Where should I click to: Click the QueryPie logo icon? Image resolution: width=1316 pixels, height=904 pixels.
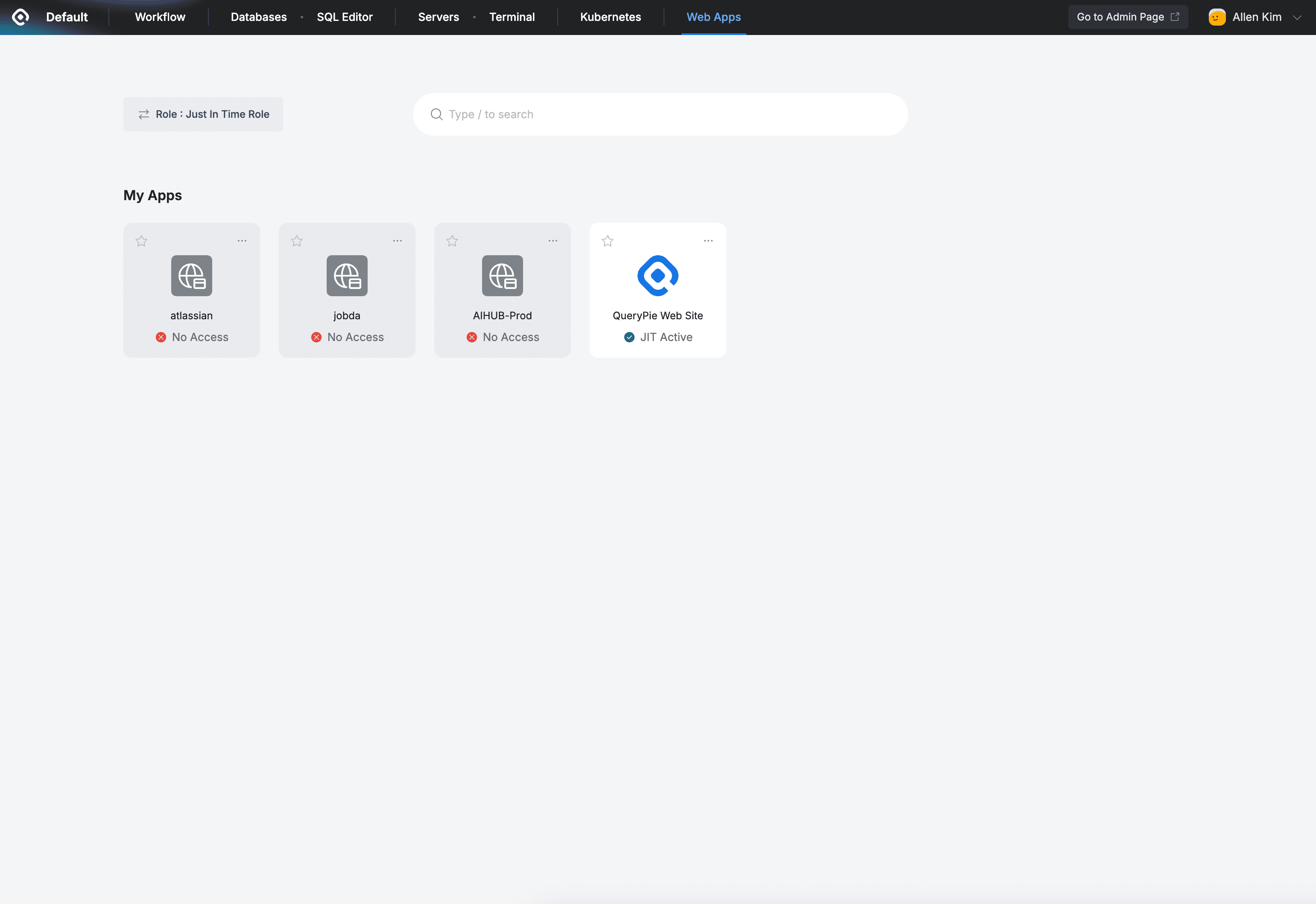[x=20, y=17]
